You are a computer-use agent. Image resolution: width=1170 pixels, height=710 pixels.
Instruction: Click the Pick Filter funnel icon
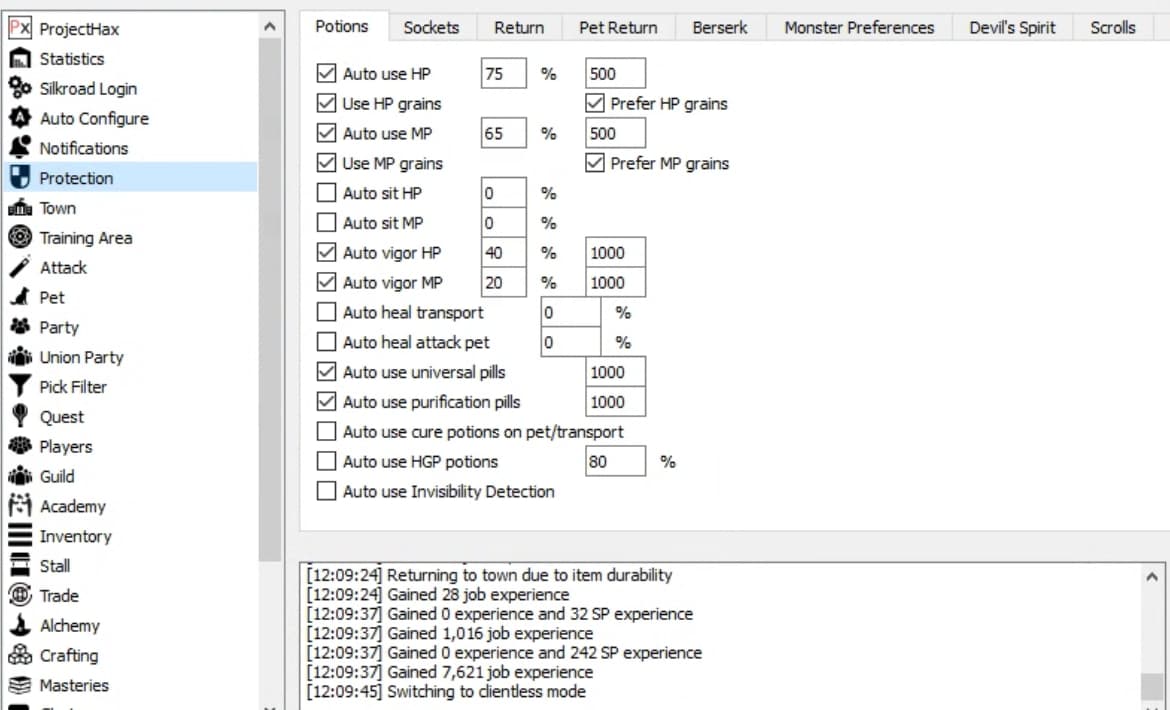pyautogui.click(x=20, y=387)
